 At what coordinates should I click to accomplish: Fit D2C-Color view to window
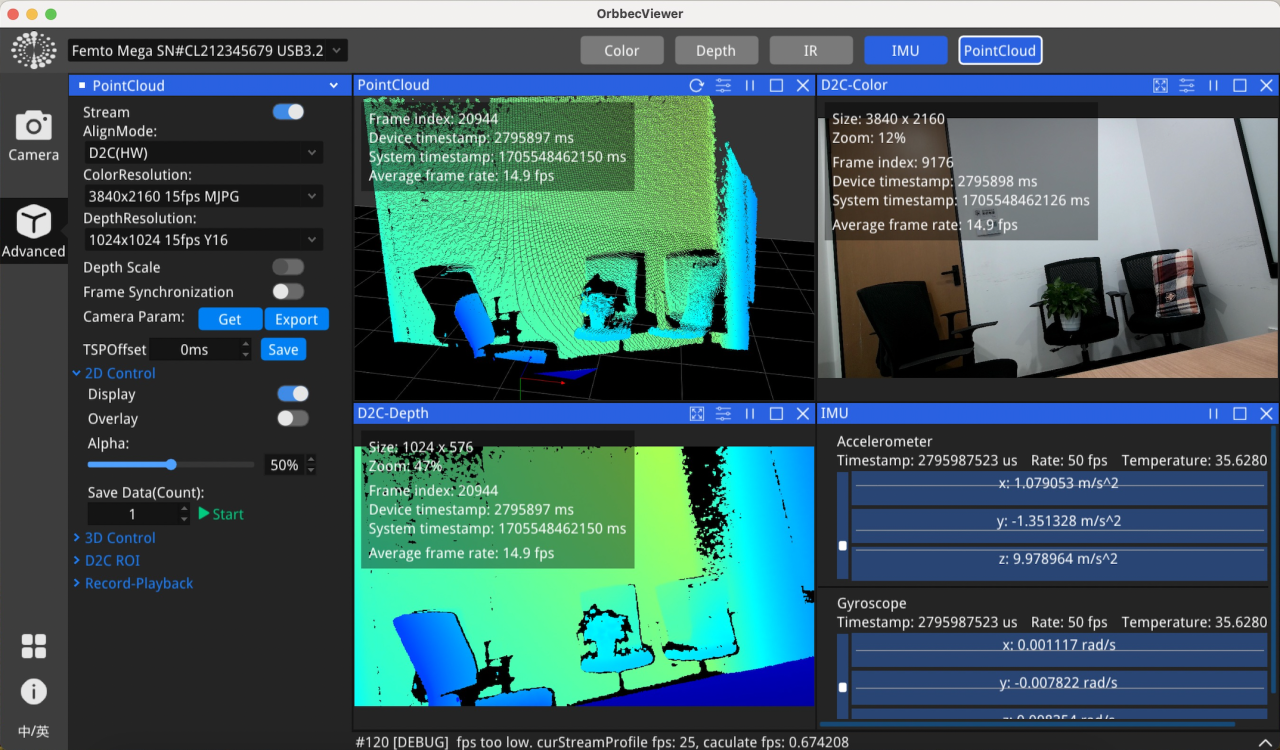[x=1160, y=86]
